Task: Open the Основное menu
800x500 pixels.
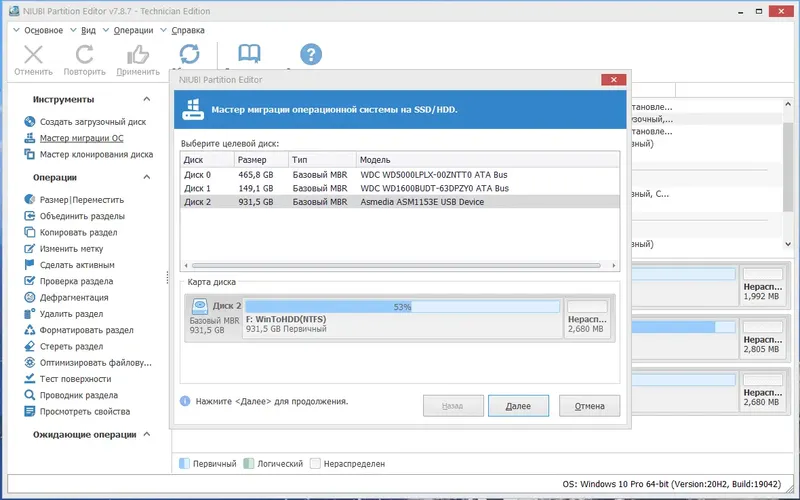Action: [43, 30]
